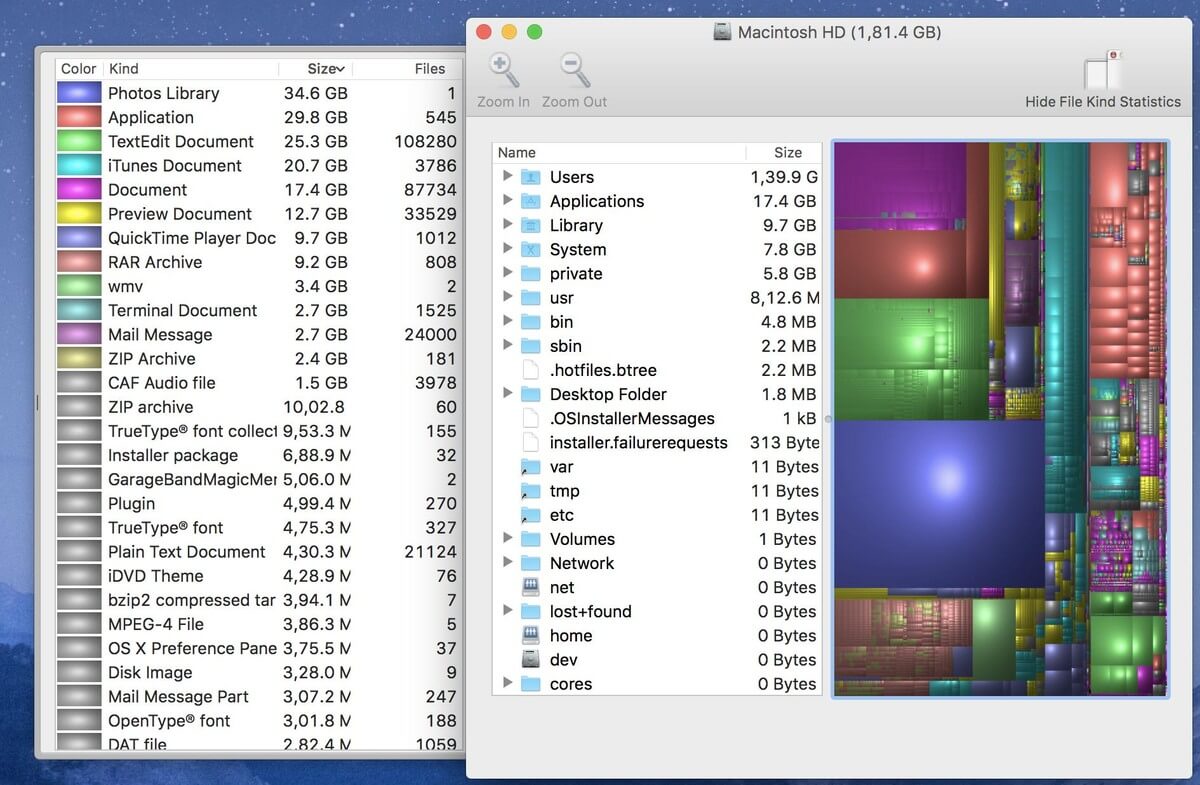Expand the System folder disclosure triangle
The image size is (1200, 785).
coord(507,248)
